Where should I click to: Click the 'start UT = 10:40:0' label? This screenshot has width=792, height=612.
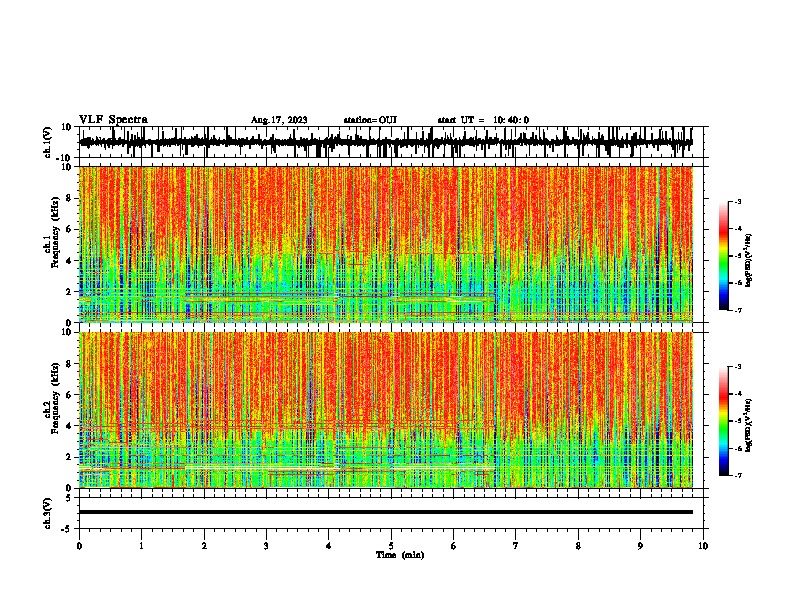coord(483,120)
